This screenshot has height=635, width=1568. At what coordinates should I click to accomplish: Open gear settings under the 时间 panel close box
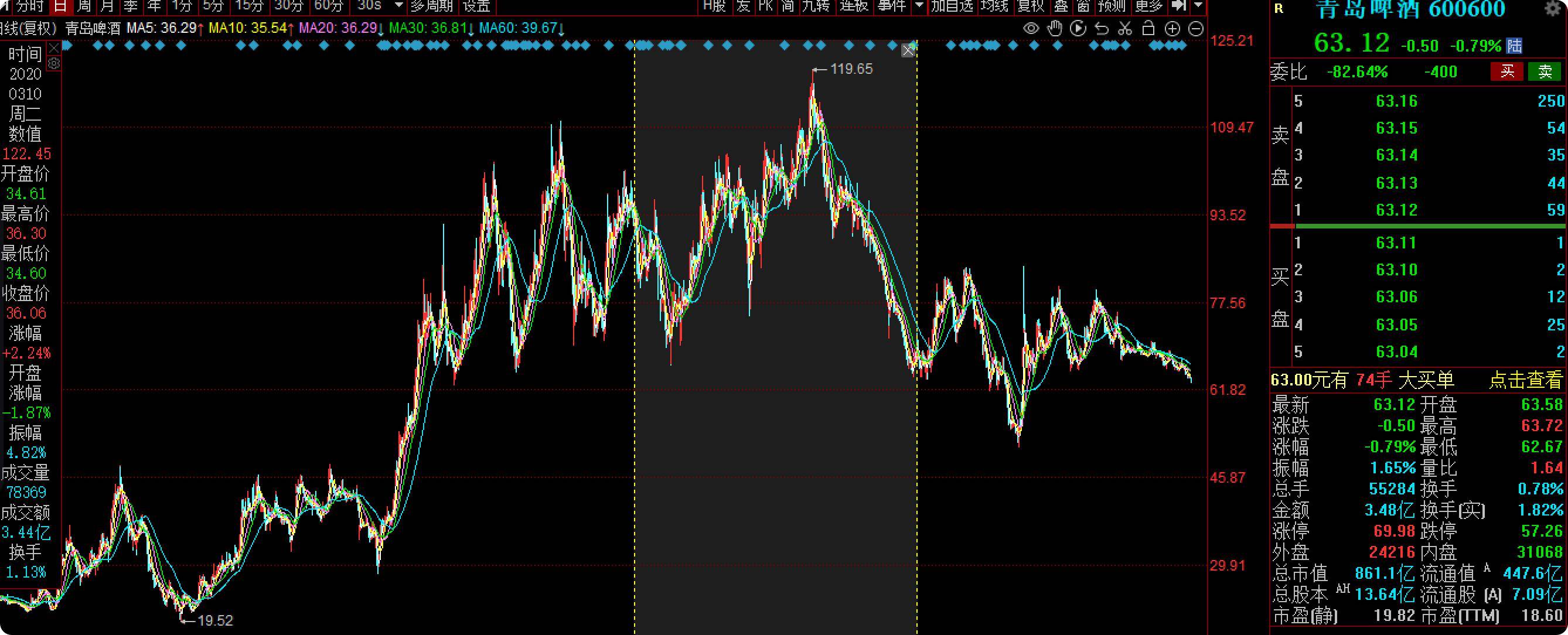tap(54, 63)
